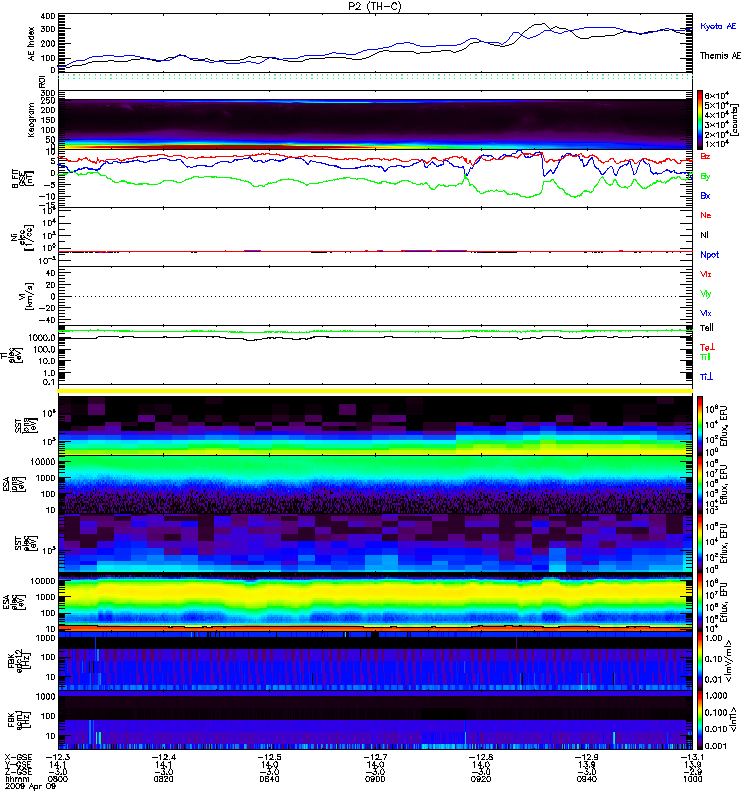Click the 2009 Apr 09 date label

[31, 786]
